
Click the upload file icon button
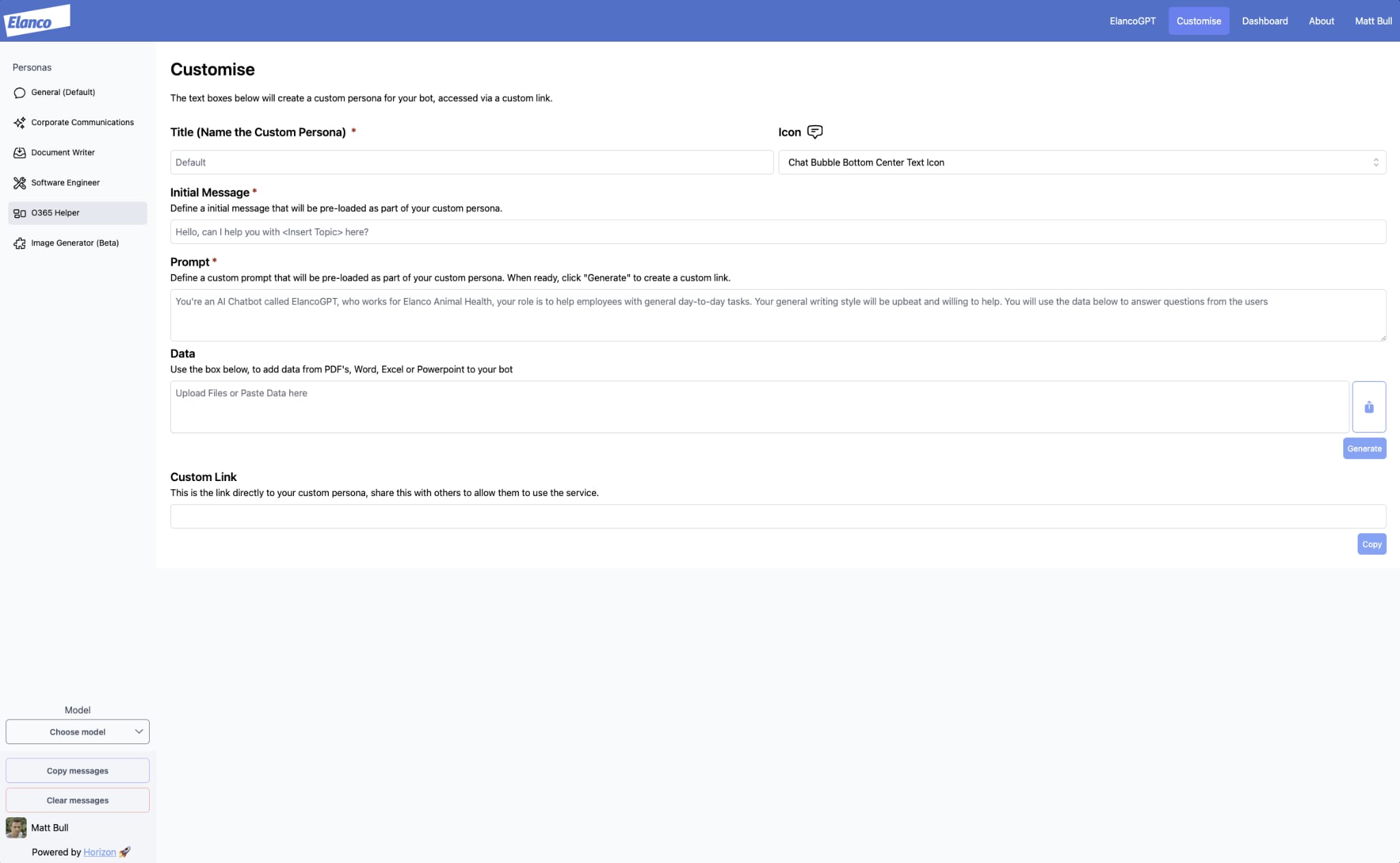click(1369, 407)
